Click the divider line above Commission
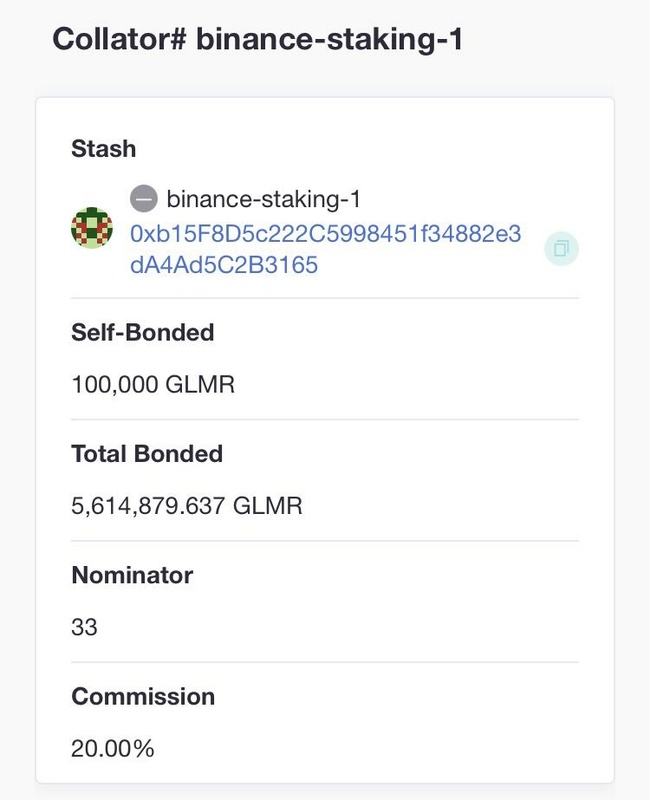 coord(325,662)
